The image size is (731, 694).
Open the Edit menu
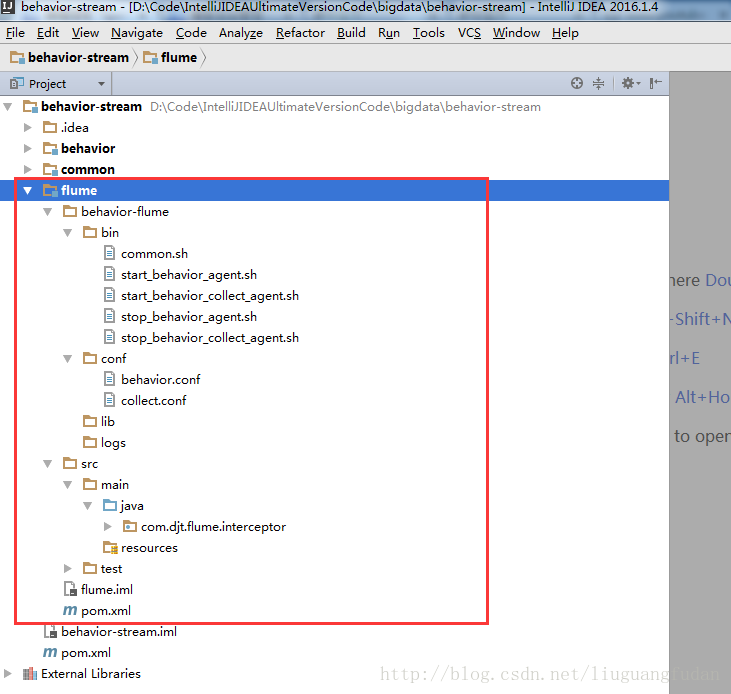point(48,33)
